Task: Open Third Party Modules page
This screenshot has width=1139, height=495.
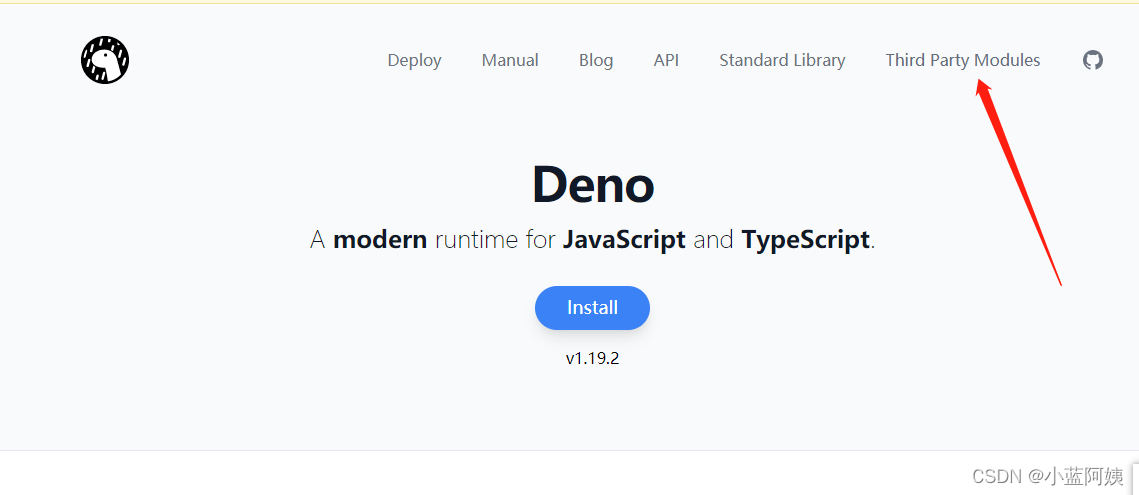Action: pyautogui.click(x=962, y=60)
